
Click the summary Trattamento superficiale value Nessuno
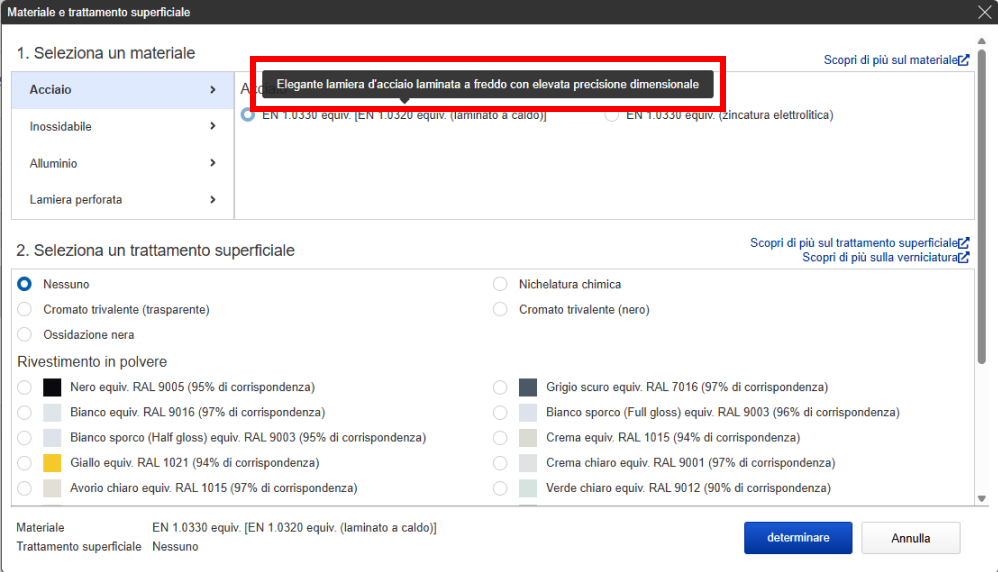pos(175,547)
